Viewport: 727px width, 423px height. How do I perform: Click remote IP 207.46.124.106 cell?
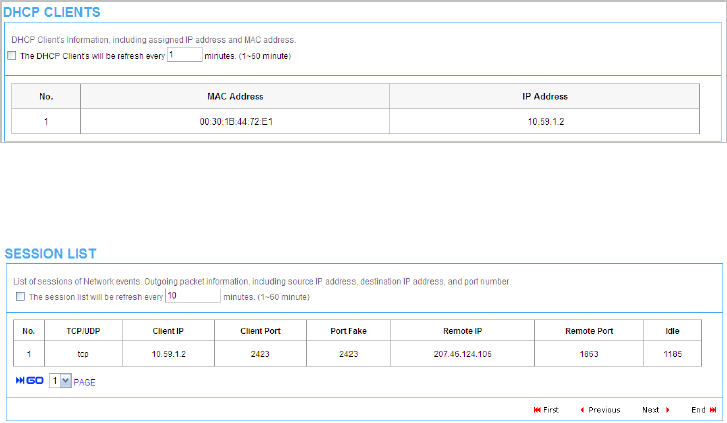click(462, 354)
